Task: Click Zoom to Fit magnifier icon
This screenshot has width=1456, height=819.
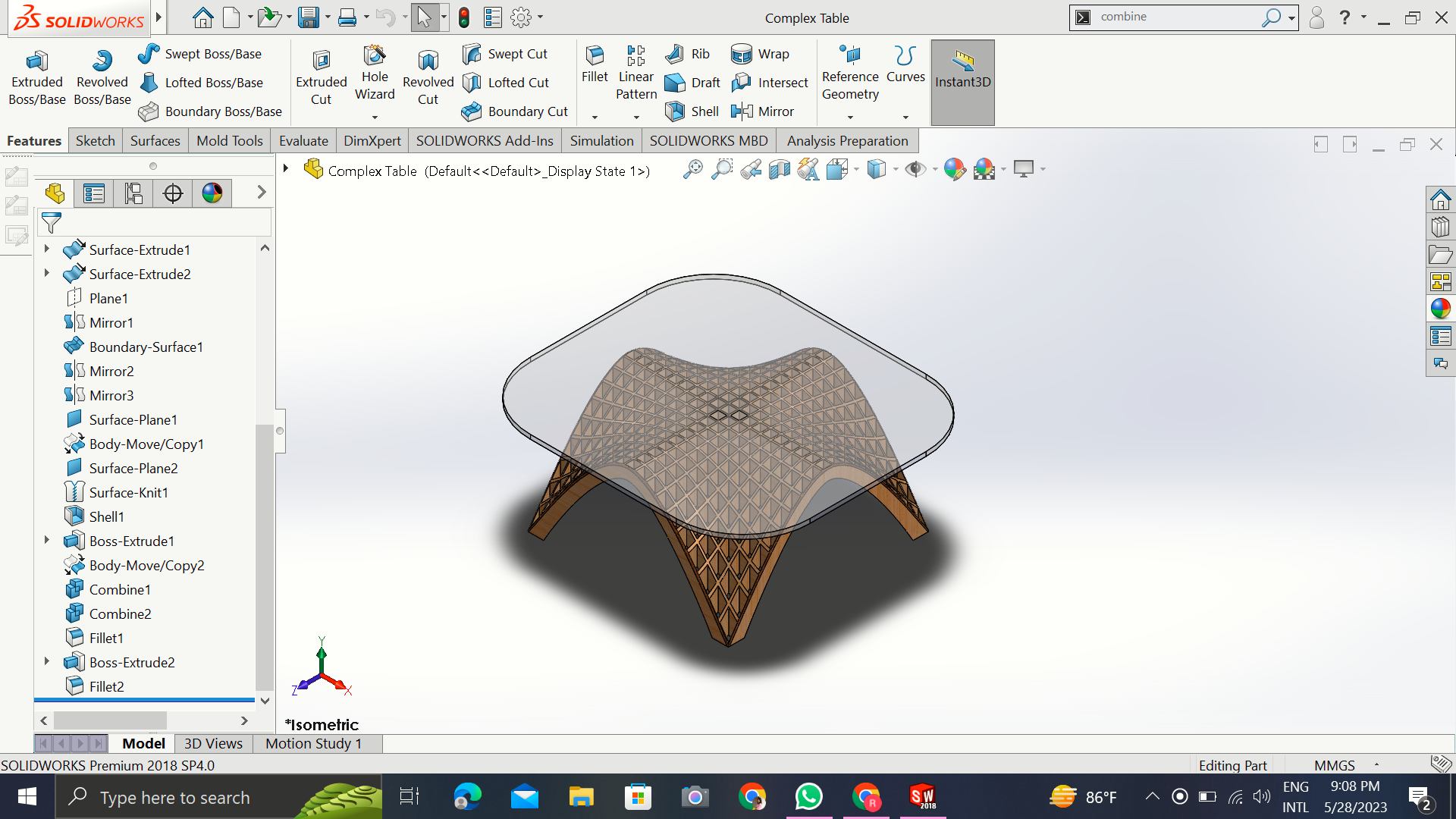Action: pyautogui.click(x=692, y=170)
